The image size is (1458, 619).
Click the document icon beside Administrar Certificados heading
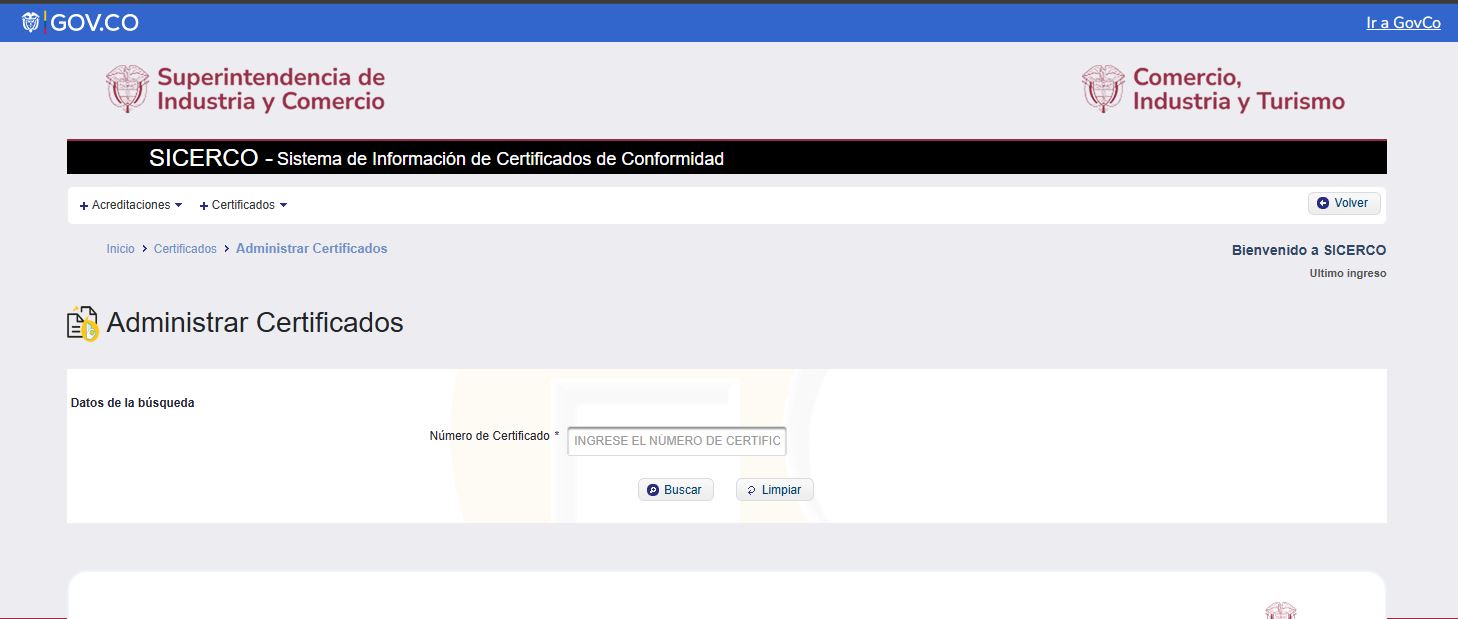(x=83, y=324)
